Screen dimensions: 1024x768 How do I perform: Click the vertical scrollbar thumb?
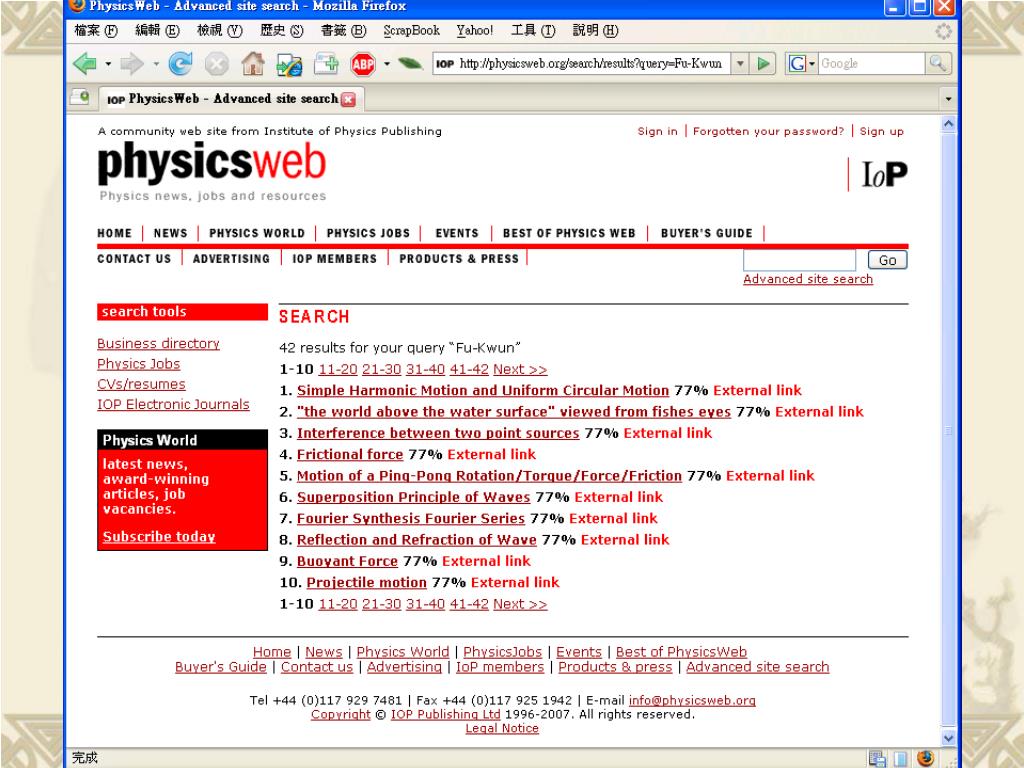tap(948, 430)
